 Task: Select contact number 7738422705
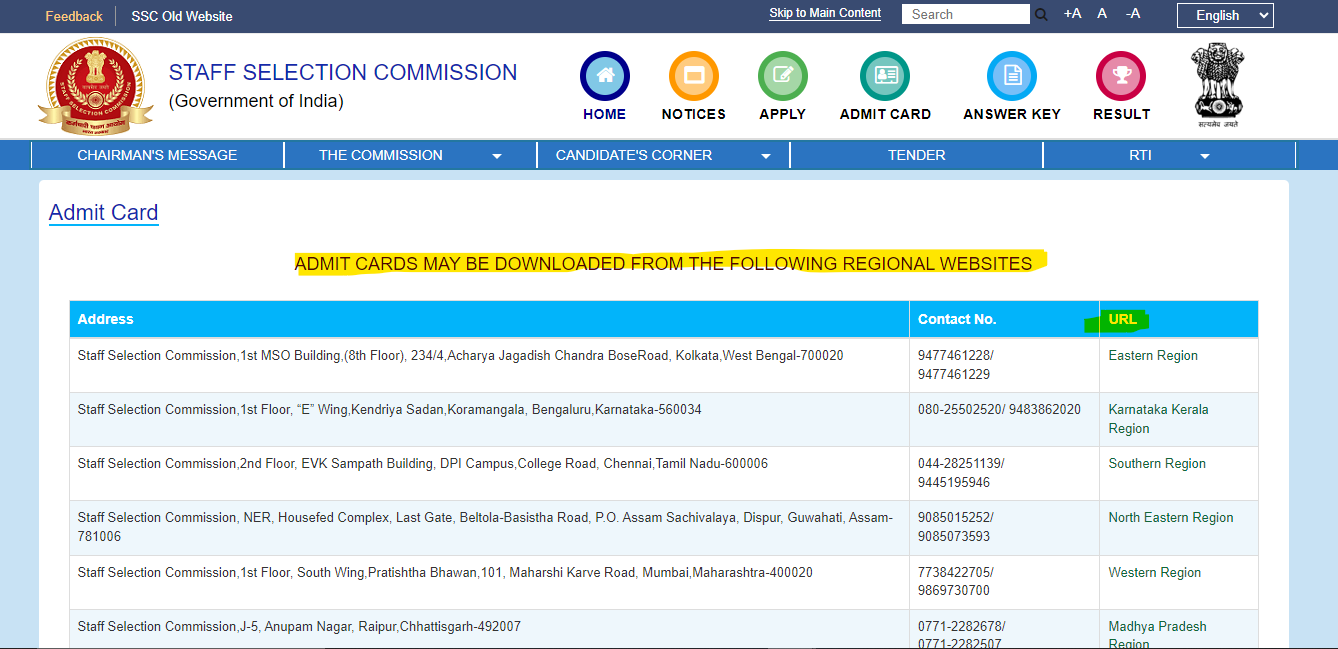(954, 572)
